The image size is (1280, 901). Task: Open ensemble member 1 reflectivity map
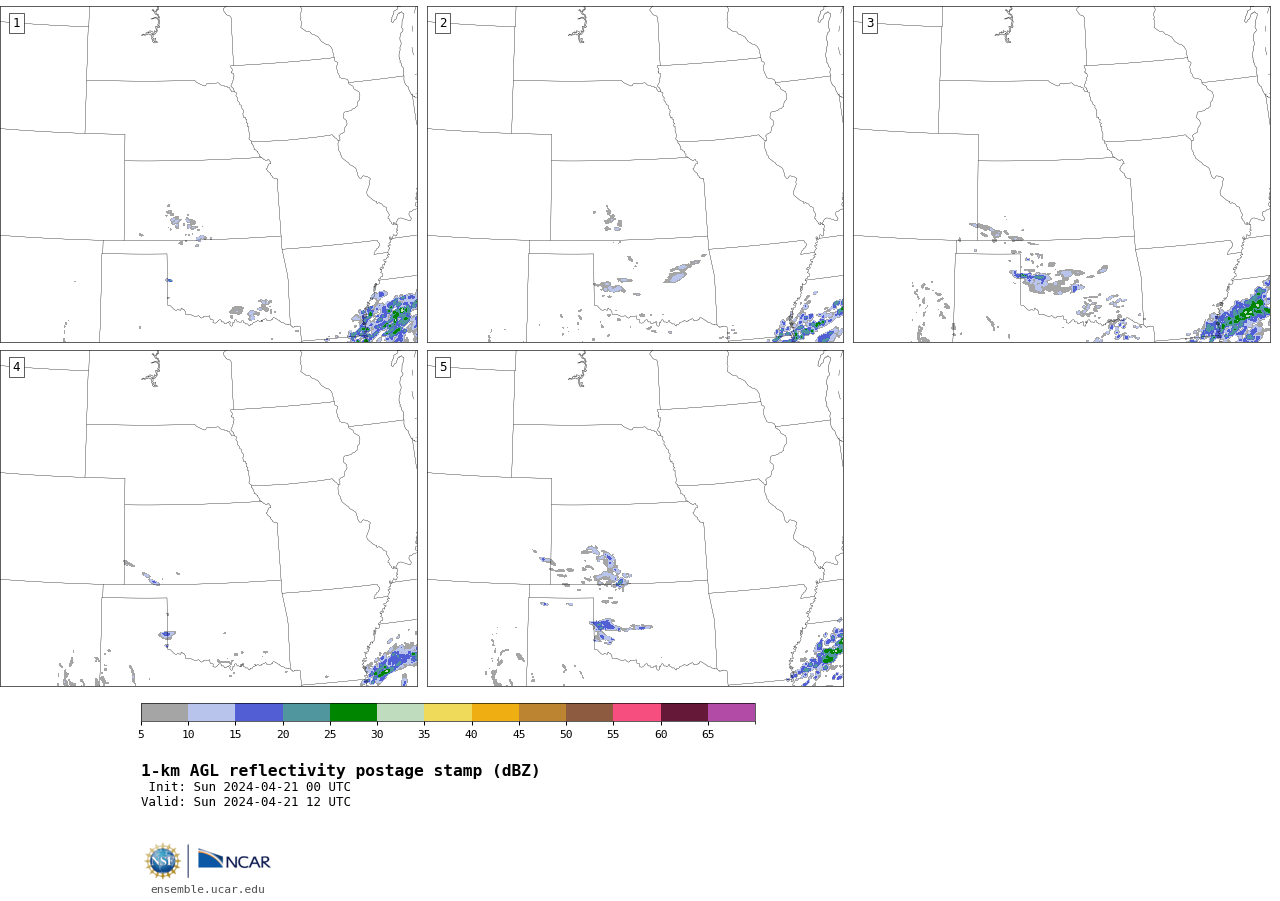(208, 174)
